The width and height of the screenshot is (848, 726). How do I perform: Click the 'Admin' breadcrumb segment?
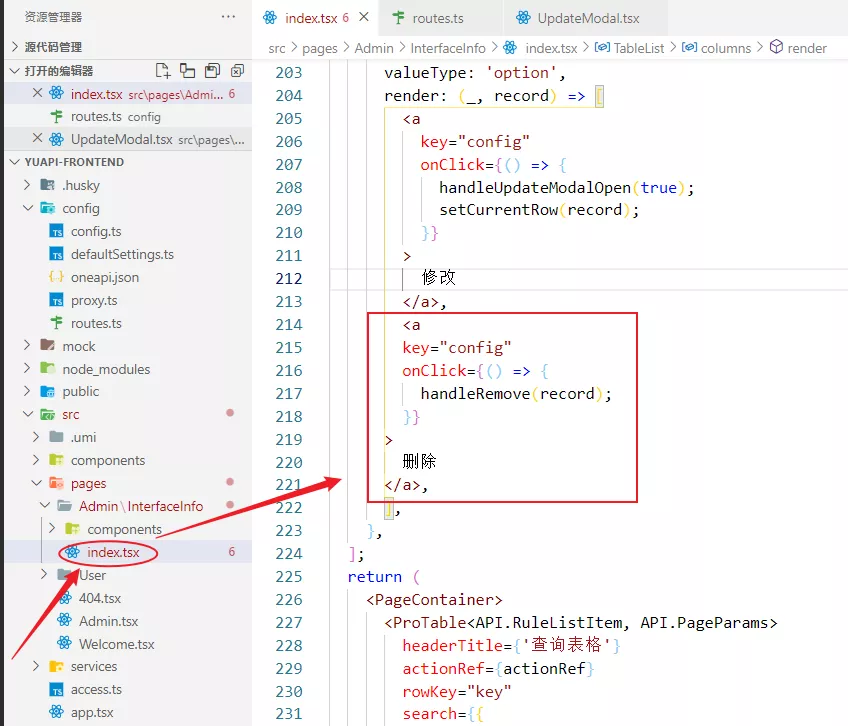(374, 48)
